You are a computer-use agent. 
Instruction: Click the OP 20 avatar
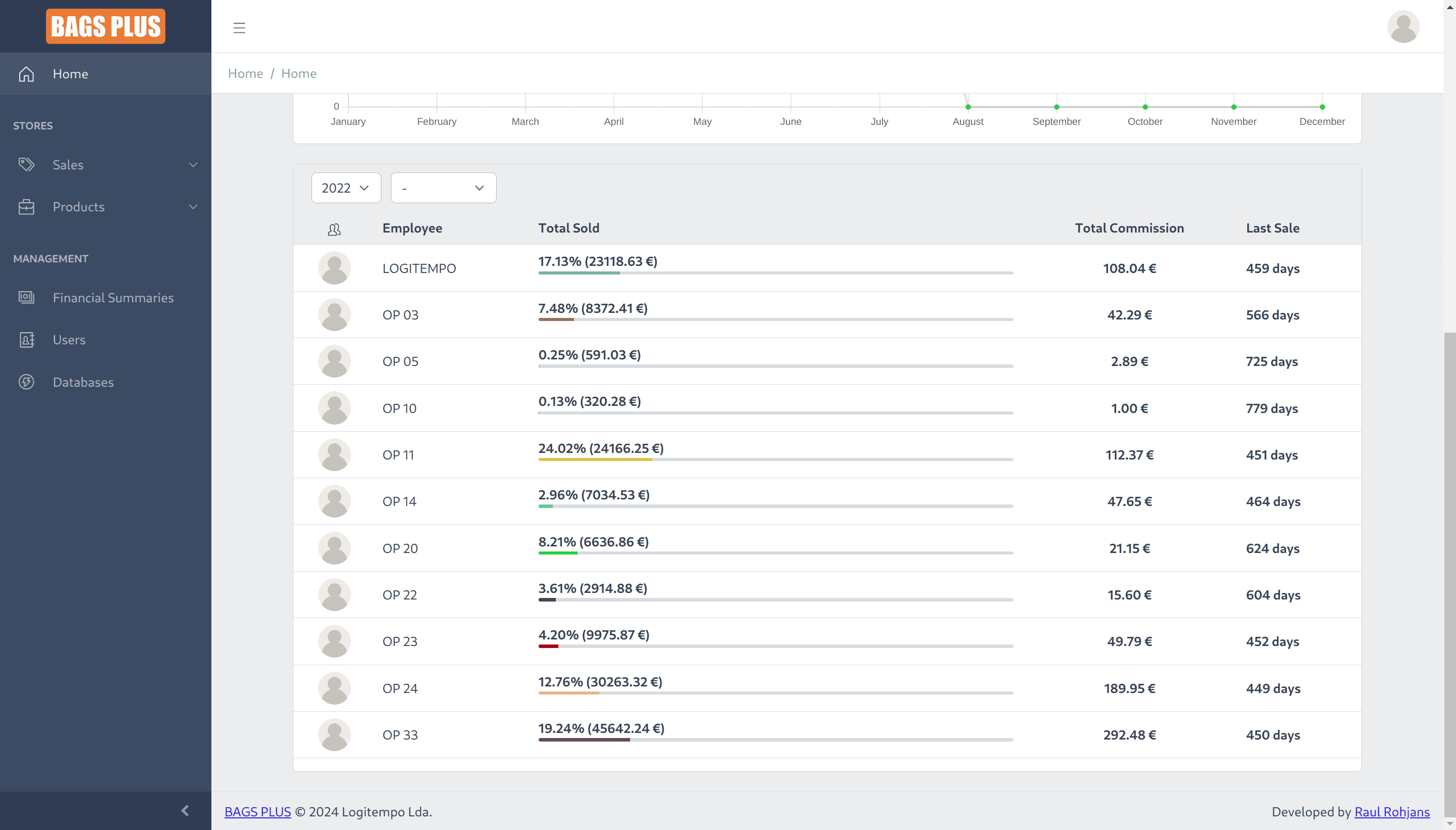[334, 548]
